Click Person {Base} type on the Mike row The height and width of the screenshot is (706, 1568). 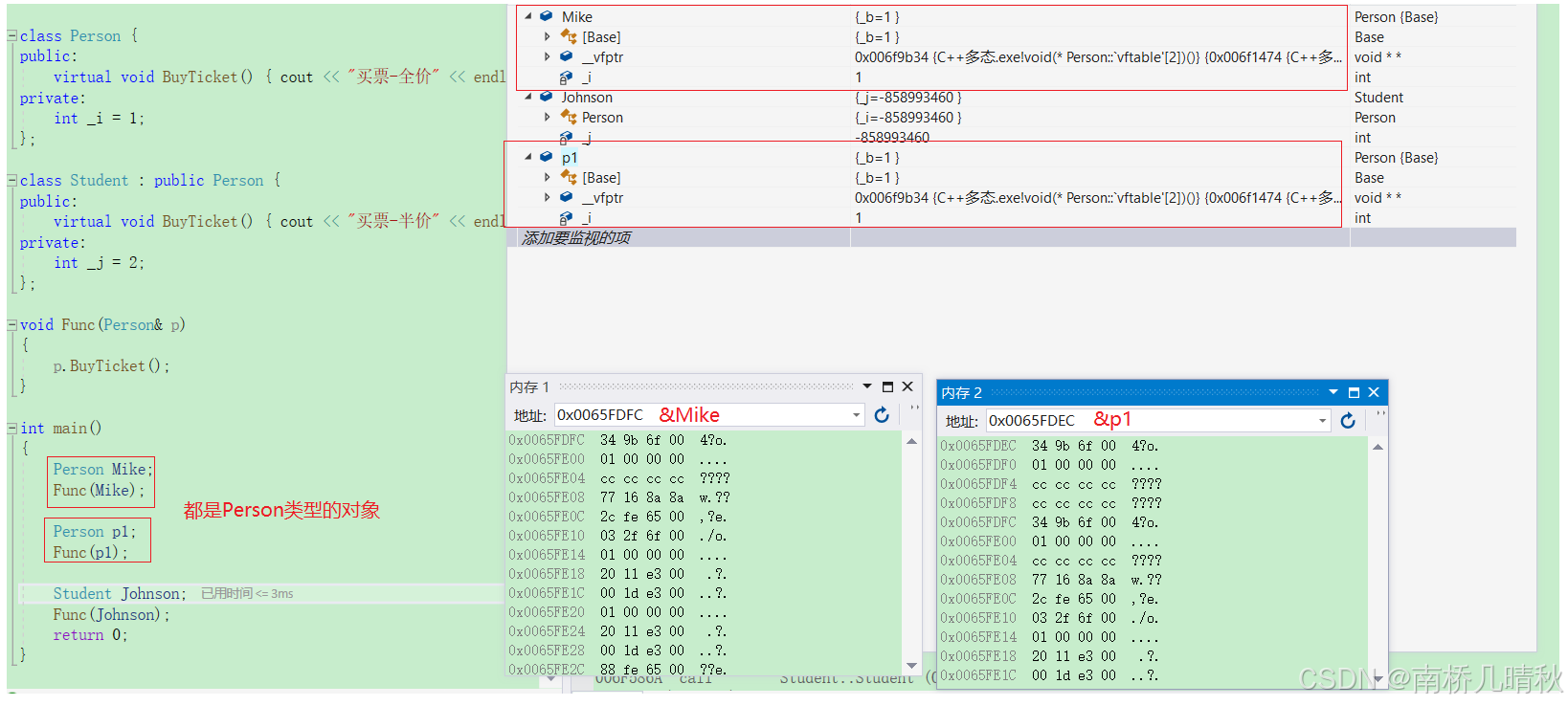tap(1396, 16)
